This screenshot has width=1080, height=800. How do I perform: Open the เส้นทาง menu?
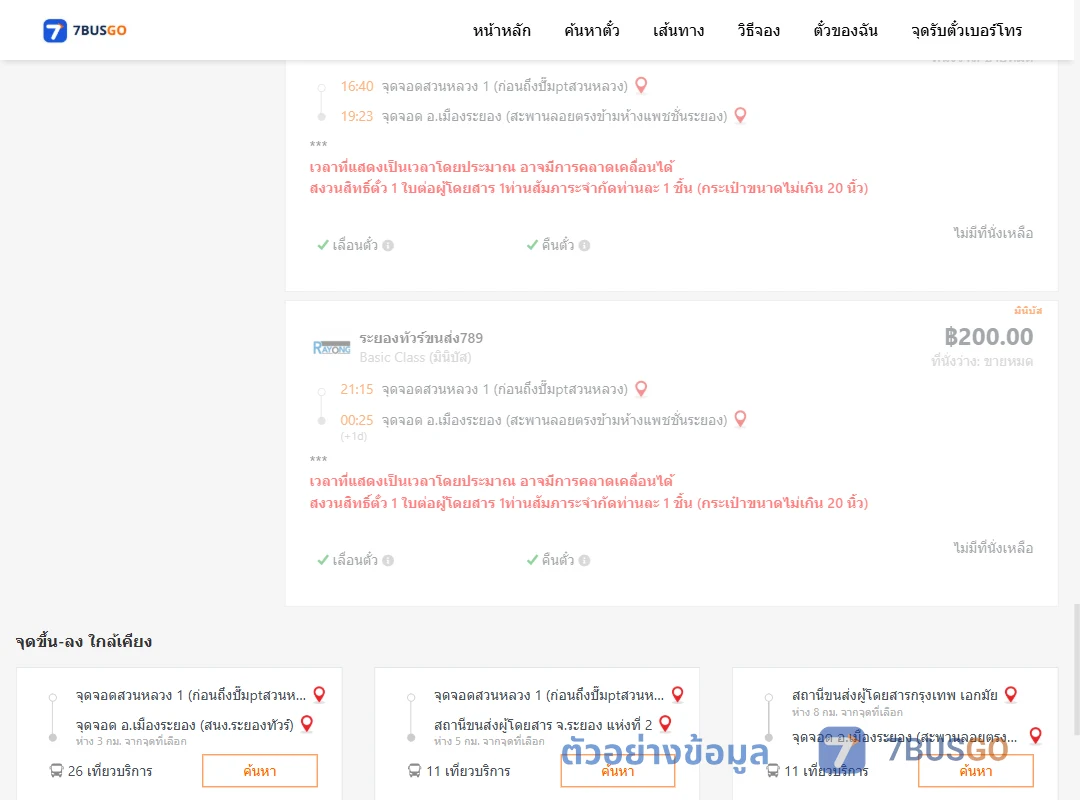[678, 30]
